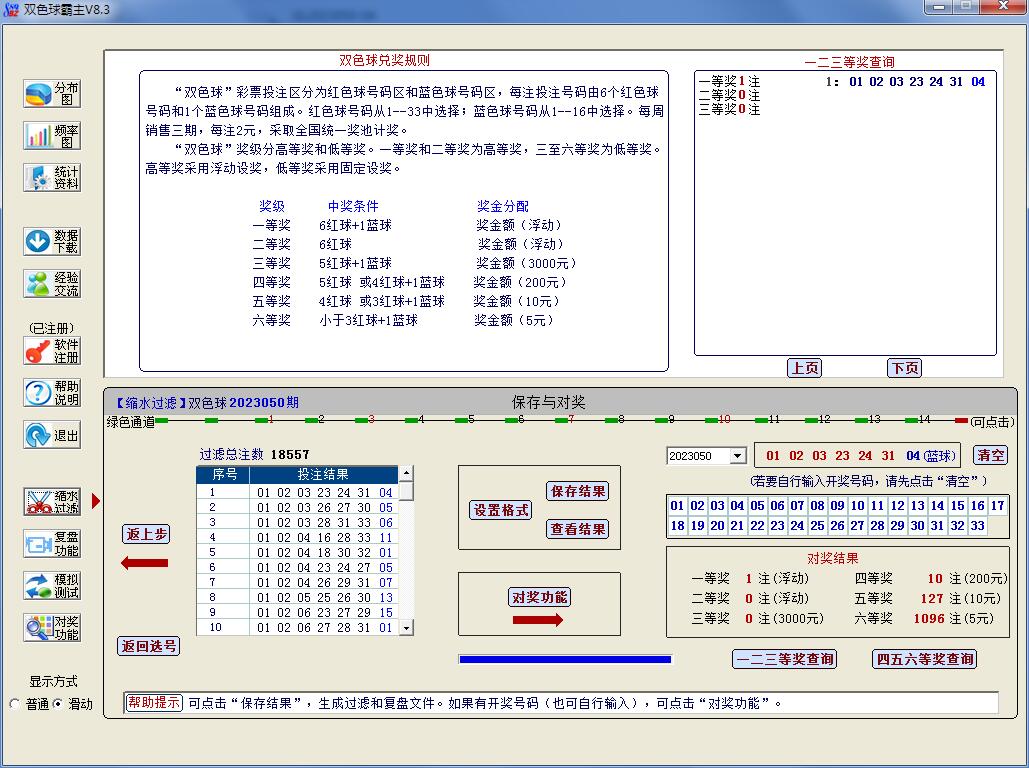Open 一二三等奖查询 query
The height and width of the screenshot is (768, 1029).
tap(784, 659)
